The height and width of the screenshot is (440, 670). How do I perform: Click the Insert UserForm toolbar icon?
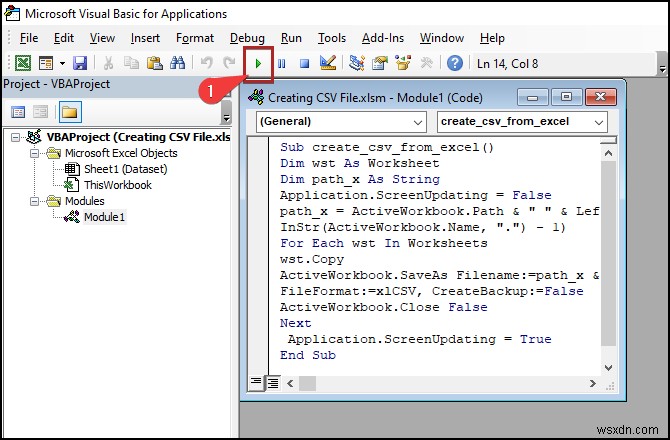pos(46,63)
